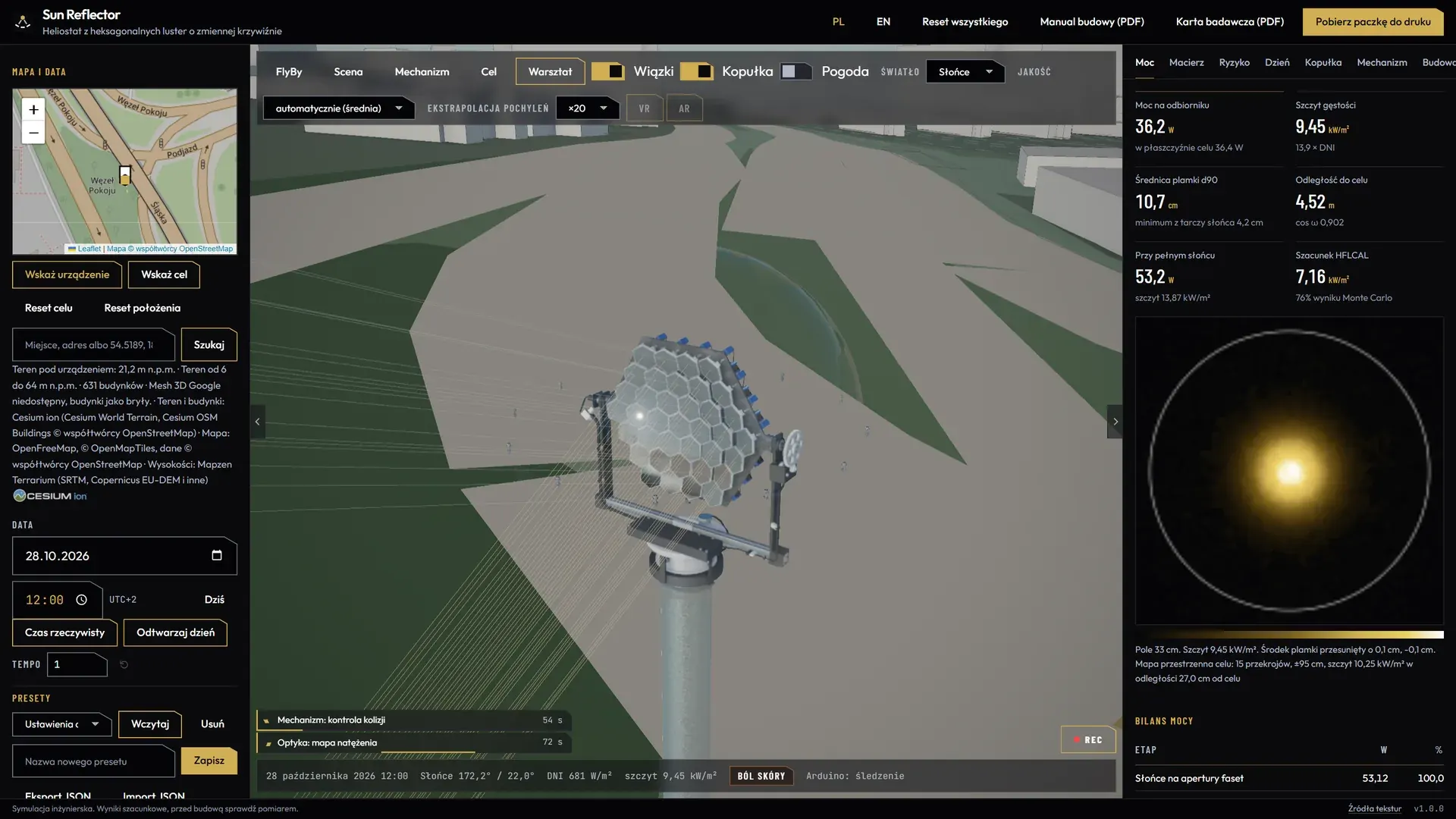Select the FlyBy view mode
The height and width of the screenshot is (819, 1456).
(x=289, y=71)
